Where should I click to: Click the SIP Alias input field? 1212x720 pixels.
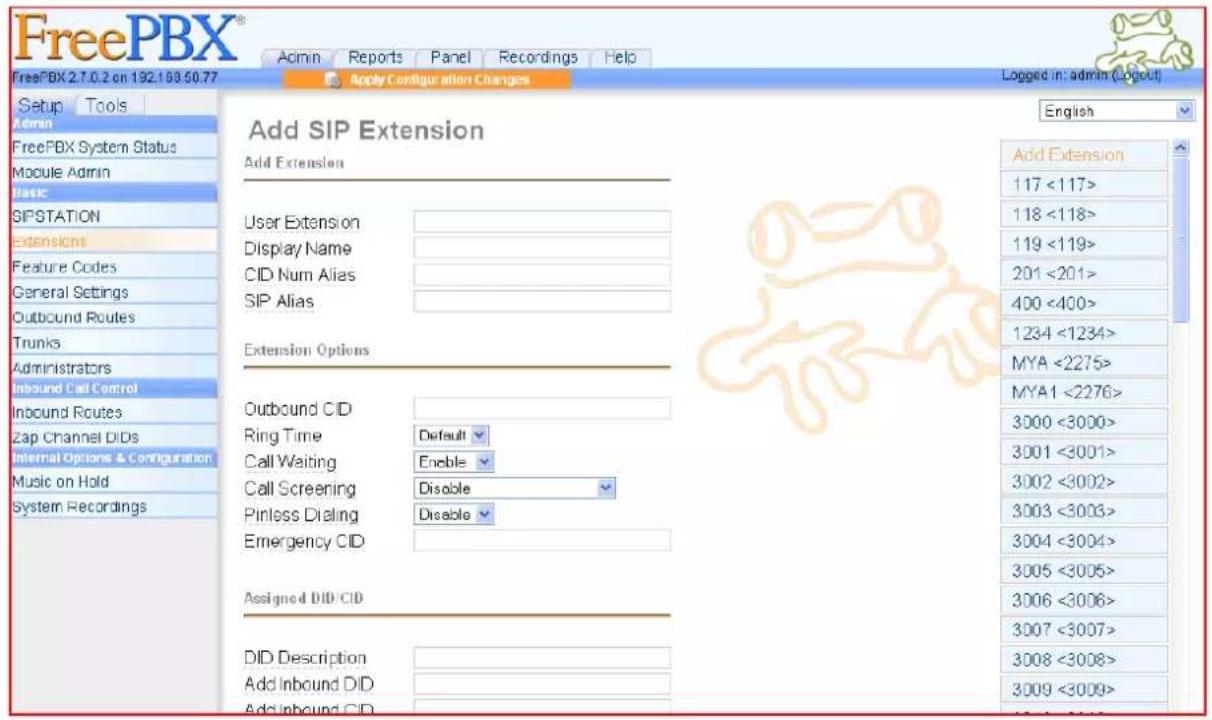[x=541, y=300]
